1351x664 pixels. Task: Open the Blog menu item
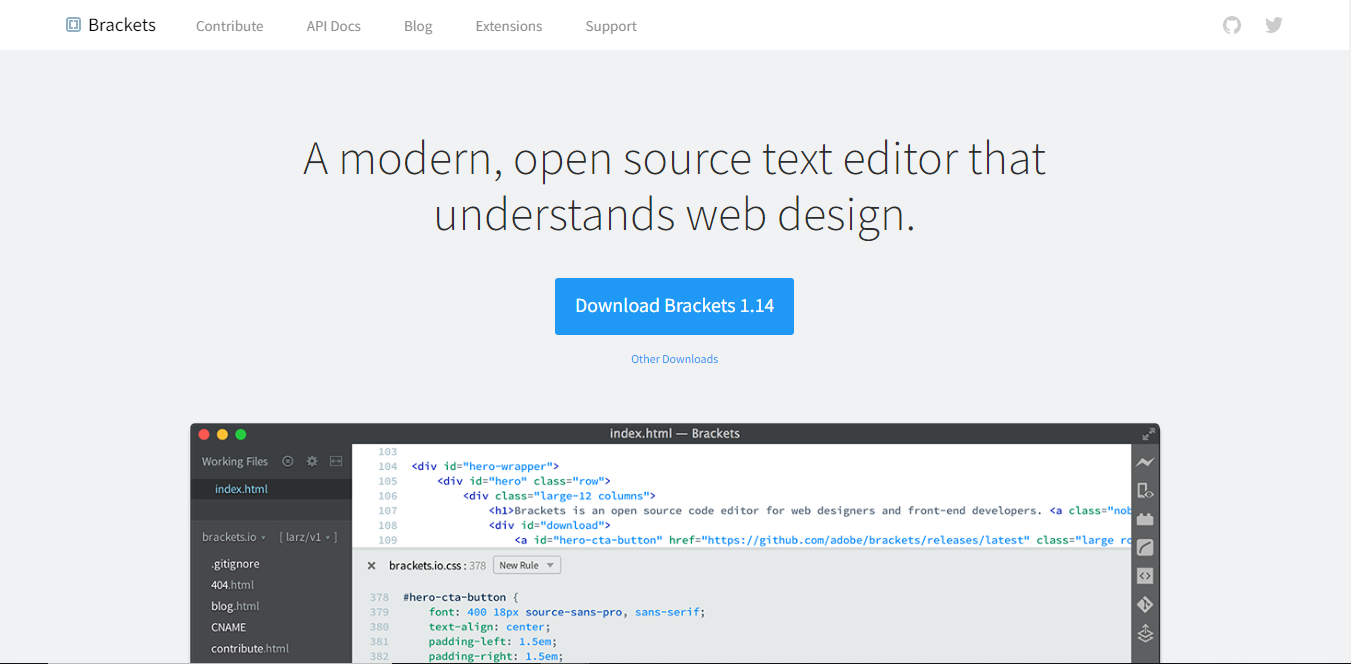(418, 26)
